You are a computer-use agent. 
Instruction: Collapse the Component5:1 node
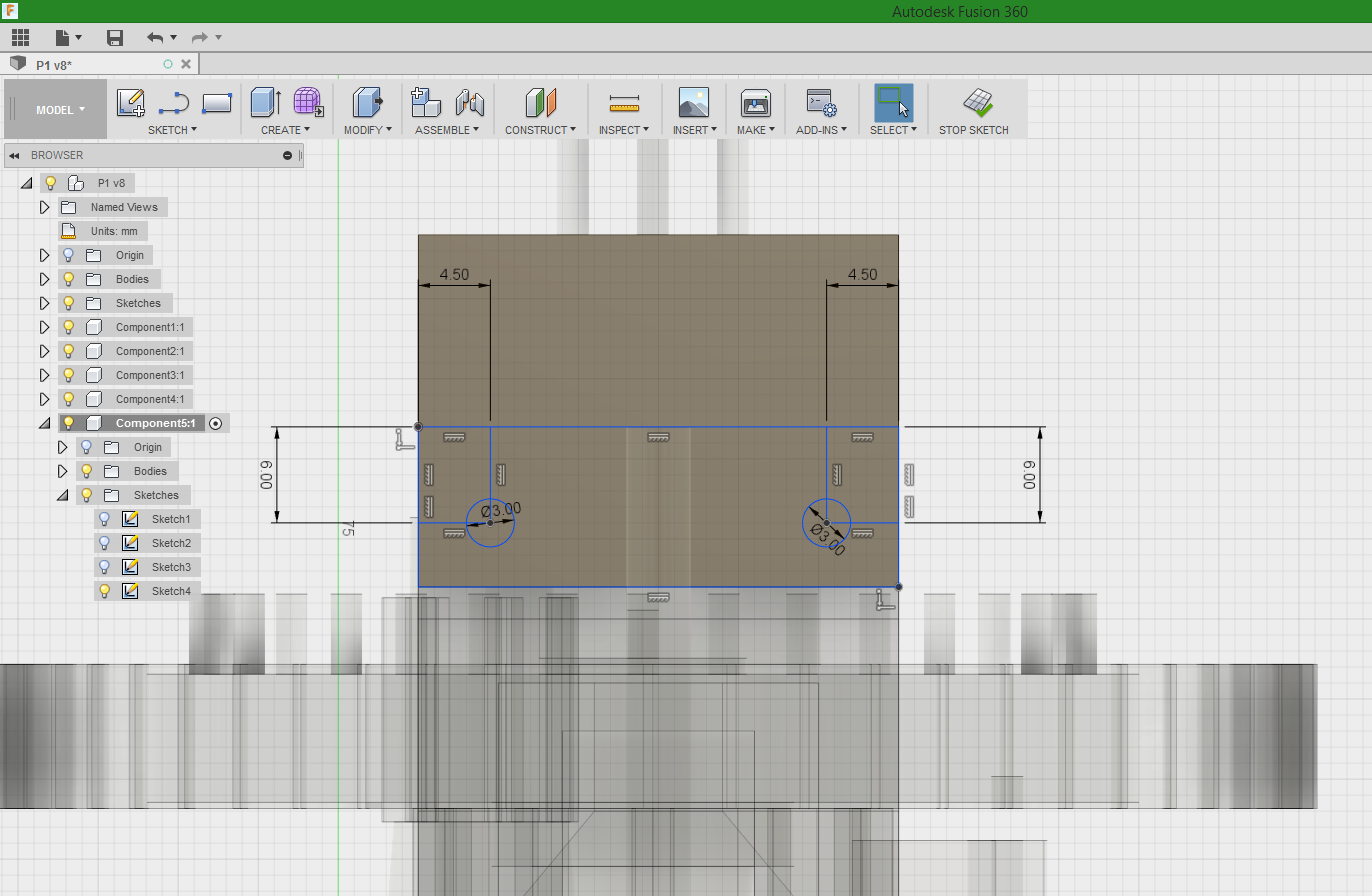(44, 423)
